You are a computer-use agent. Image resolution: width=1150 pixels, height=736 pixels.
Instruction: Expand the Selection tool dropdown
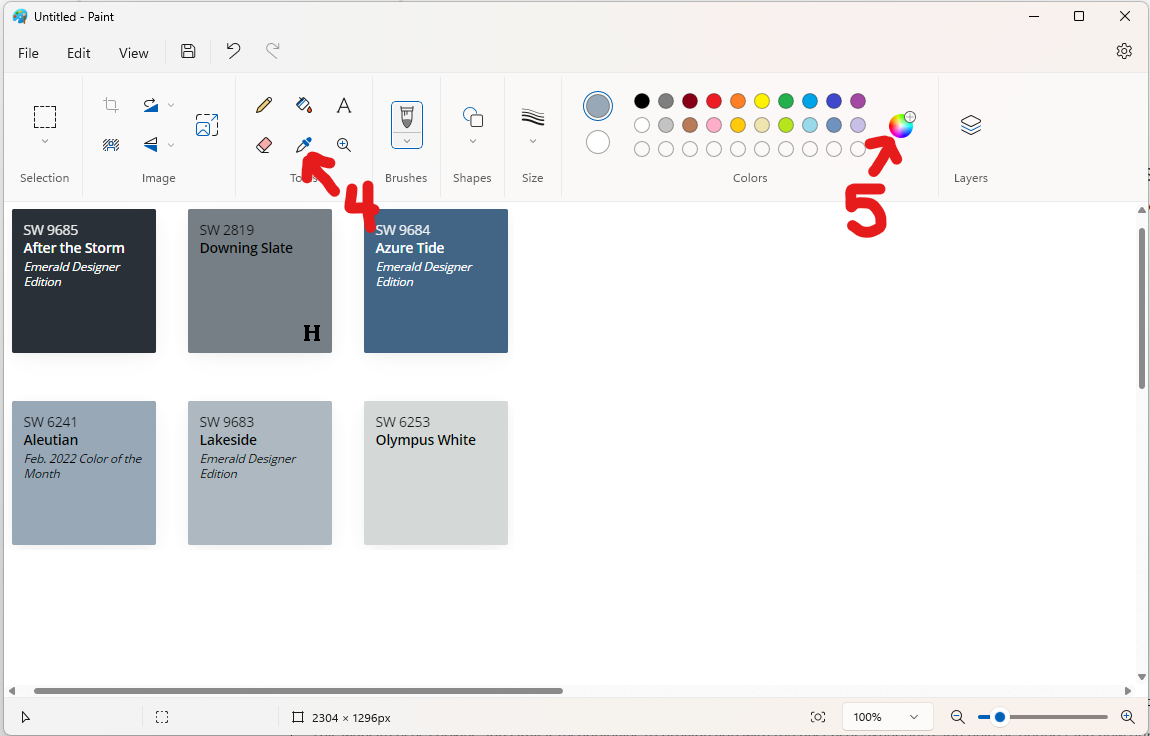pos(45,142)
